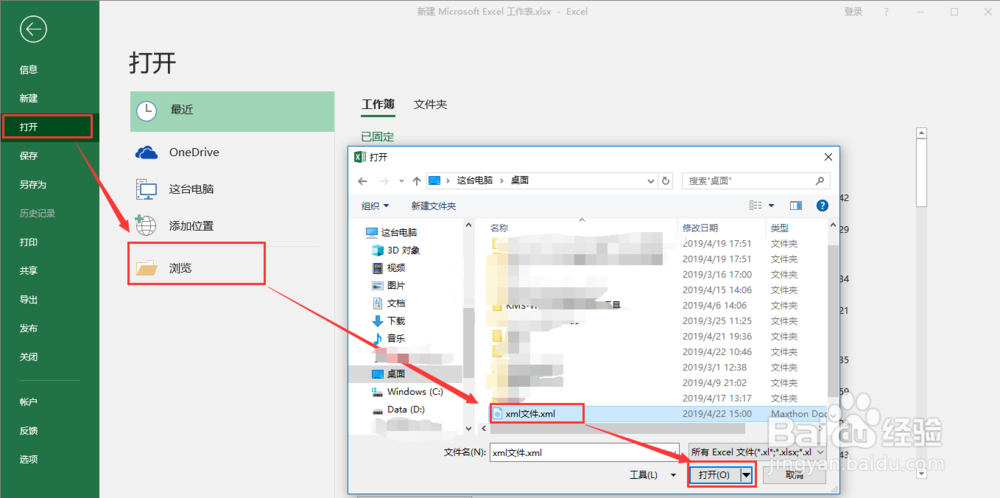Select 文档 in navigation tree
The height and width of the screenshot is (498, 1000).
tap(388, 303)
